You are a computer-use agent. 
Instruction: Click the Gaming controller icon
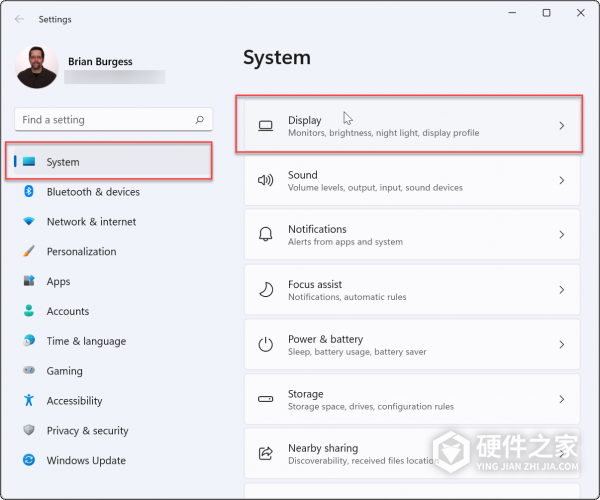(x=29, y=370)
